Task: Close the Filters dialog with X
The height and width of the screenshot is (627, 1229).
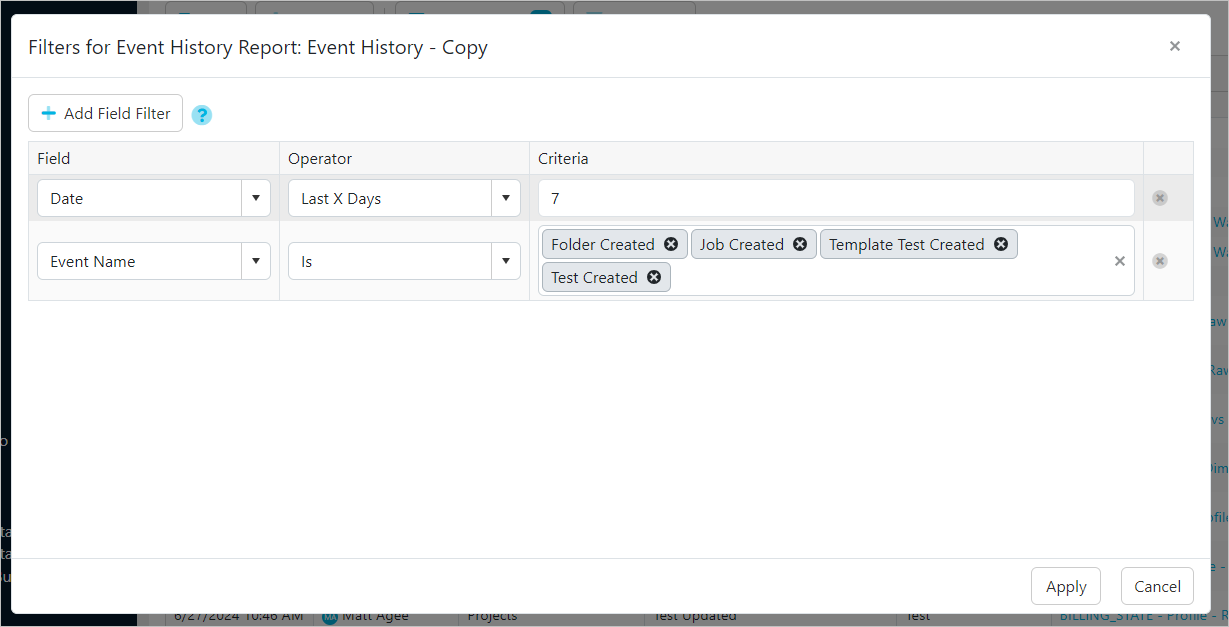Action: (x=1175, y=46)
